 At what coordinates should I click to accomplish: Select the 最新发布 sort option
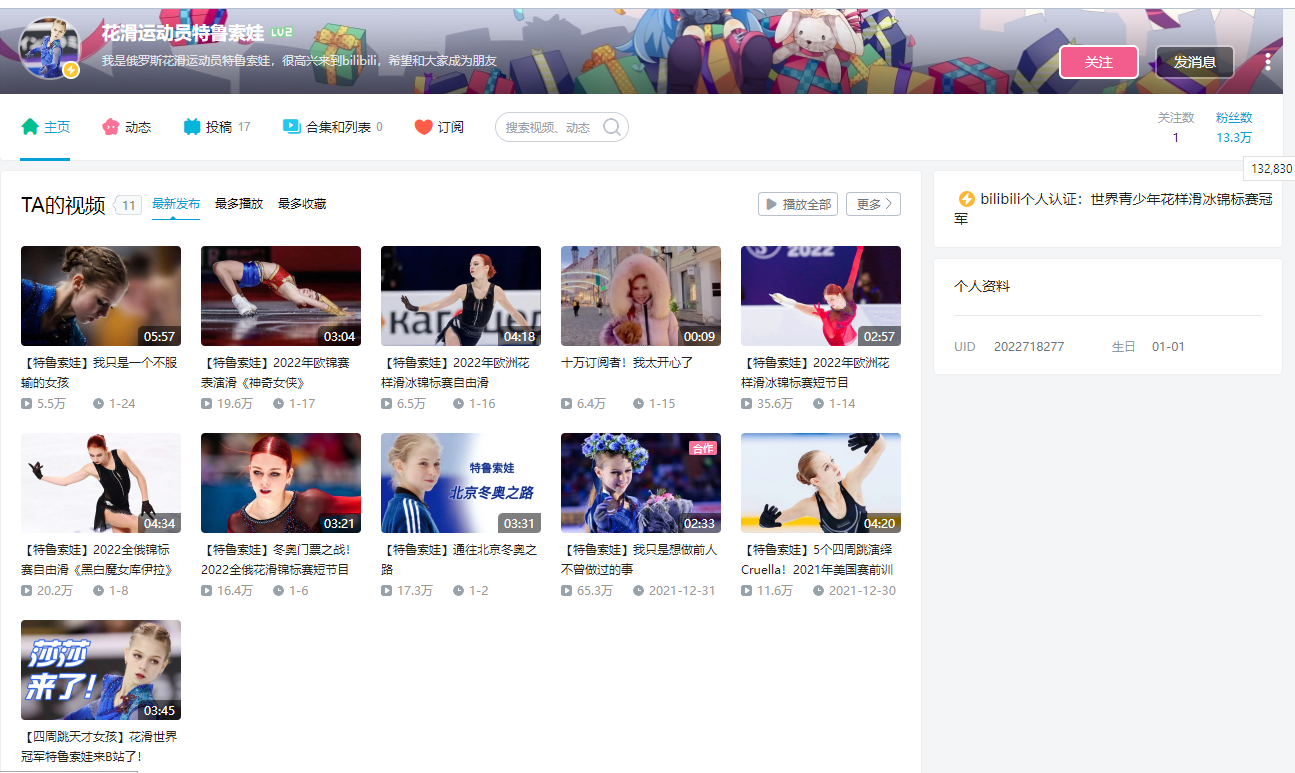pyautogui.click(x=175, y=204)
